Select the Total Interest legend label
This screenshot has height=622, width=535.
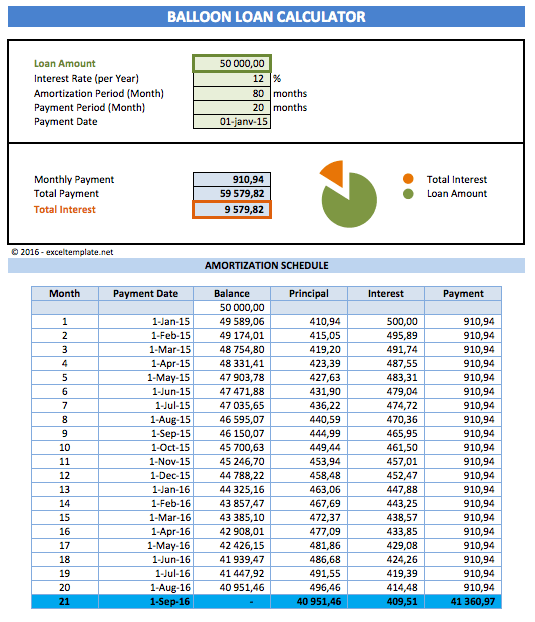[457, 179]
